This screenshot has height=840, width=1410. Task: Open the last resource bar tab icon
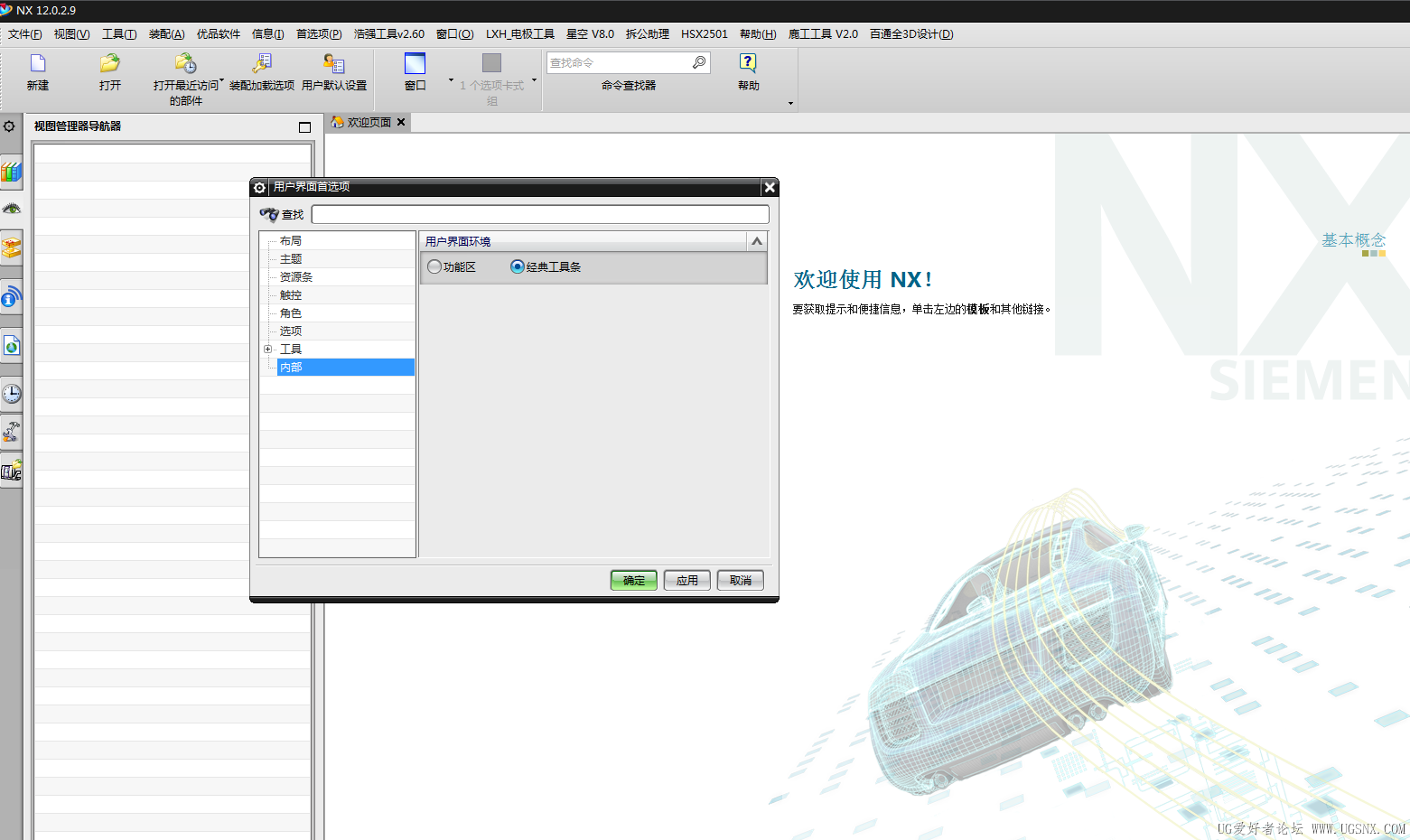click(11, 471)
